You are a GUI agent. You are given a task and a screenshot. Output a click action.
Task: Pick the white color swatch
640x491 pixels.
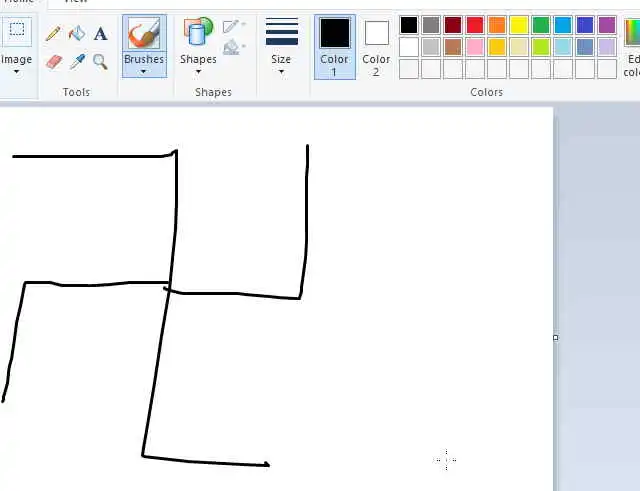pyautogui.click(x=409, y=47)
